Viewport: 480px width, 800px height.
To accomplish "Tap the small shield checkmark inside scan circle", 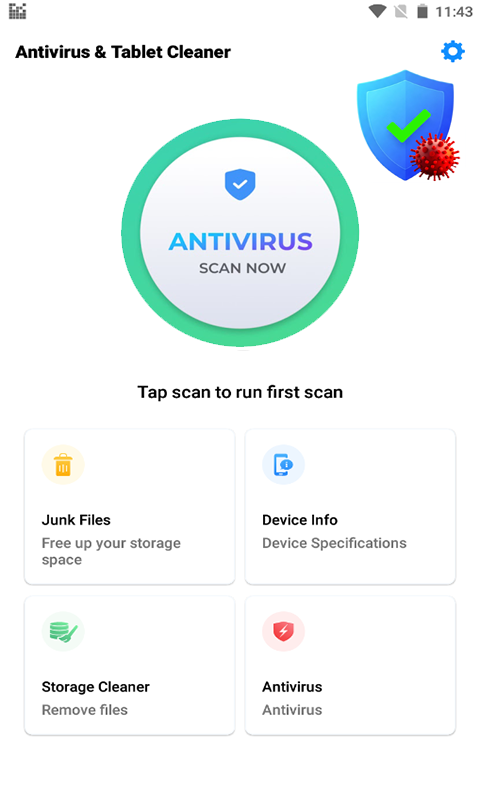I will [x=240, y=184].
